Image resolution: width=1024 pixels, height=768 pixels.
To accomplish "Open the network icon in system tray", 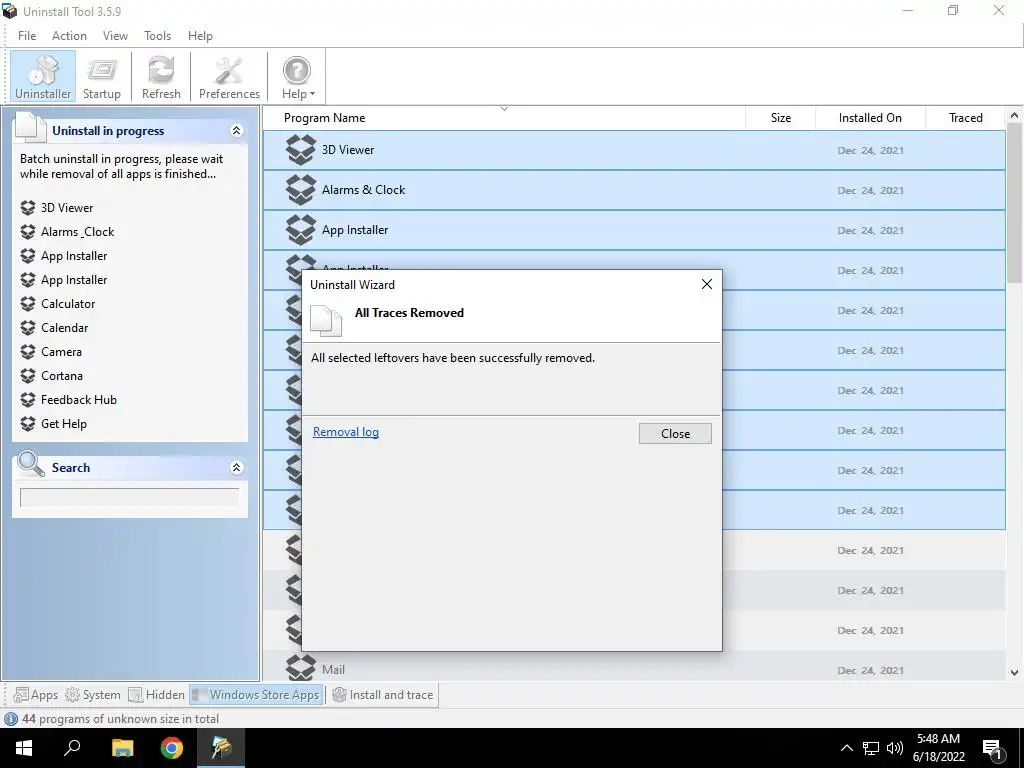I will click(x=871, y=748).
